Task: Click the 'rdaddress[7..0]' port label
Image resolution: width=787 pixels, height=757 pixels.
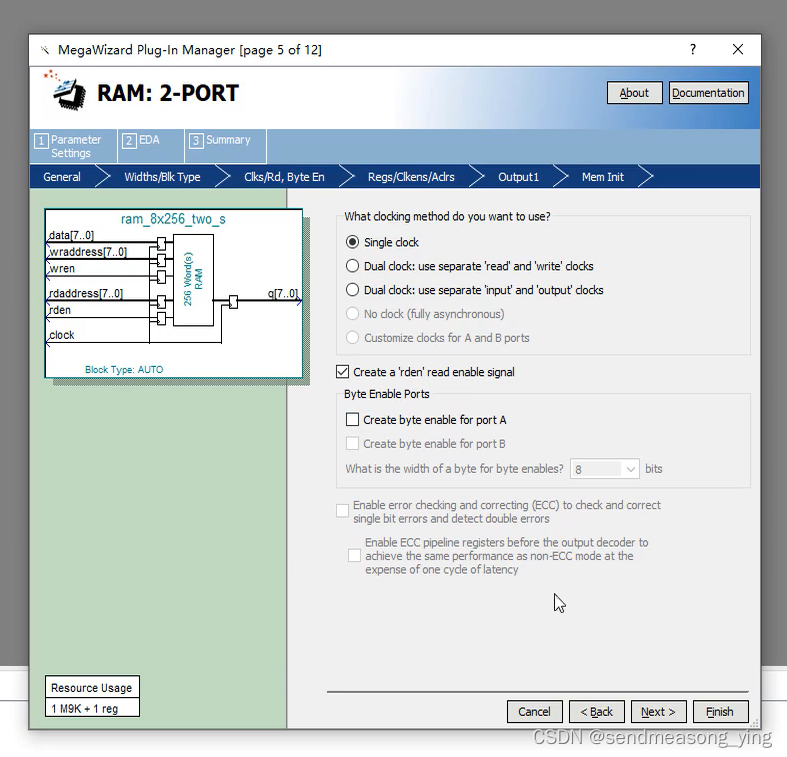Action: pos(86,293)
